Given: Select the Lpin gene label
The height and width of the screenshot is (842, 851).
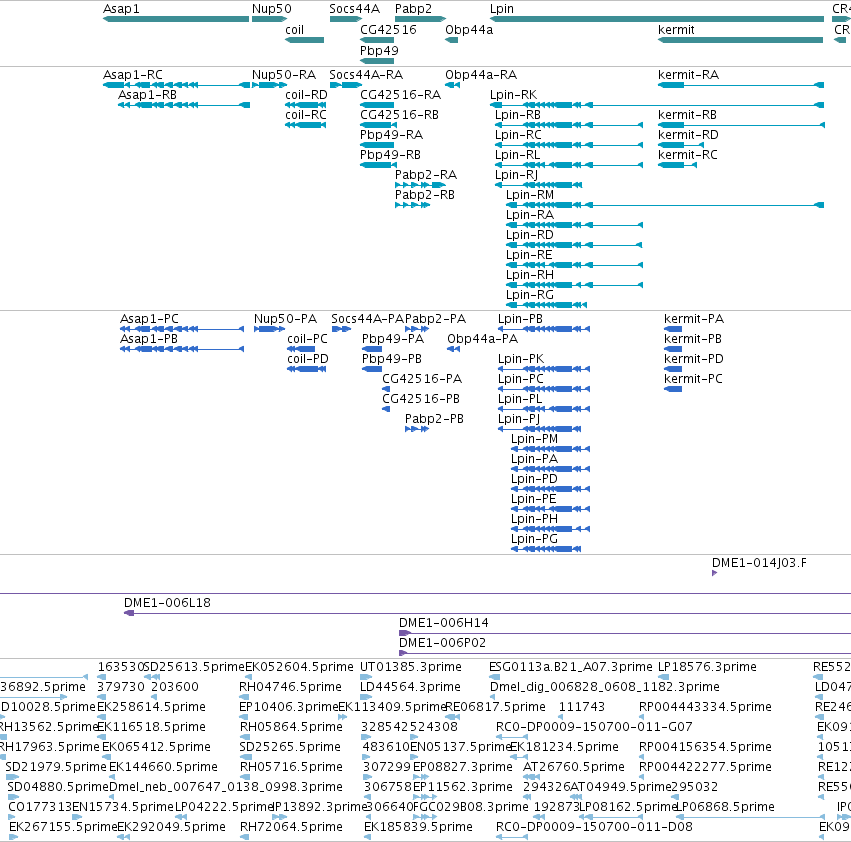Looking at the screenshot, I should [501, 9].
